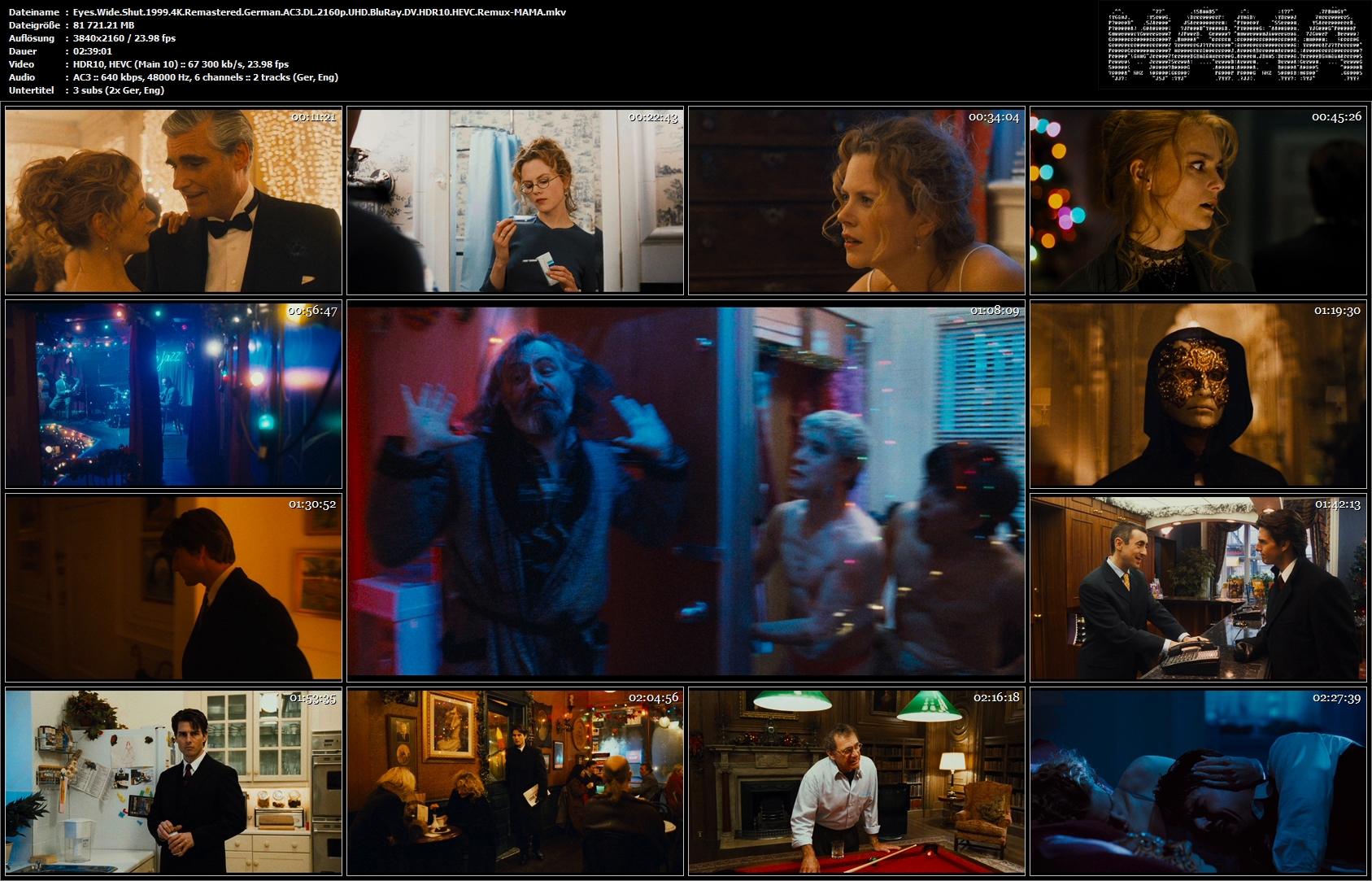This screenshot has height=881, width=1372.
Task: Click the file name ending in Remux-MAMA.mkv
Action: [320, 12]
